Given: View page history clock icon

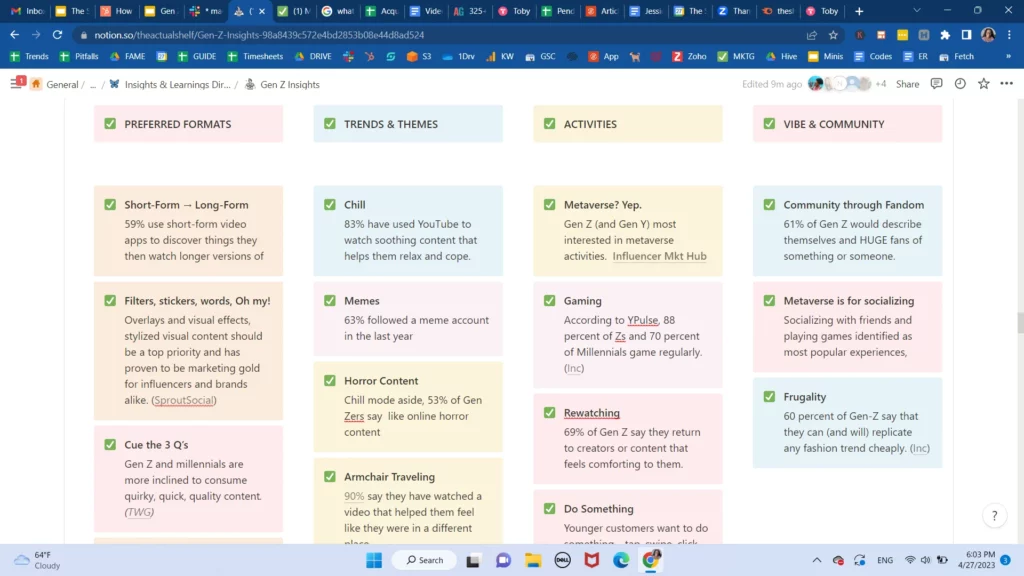Looking at the screenshot, I should click(x=960, y=84).
